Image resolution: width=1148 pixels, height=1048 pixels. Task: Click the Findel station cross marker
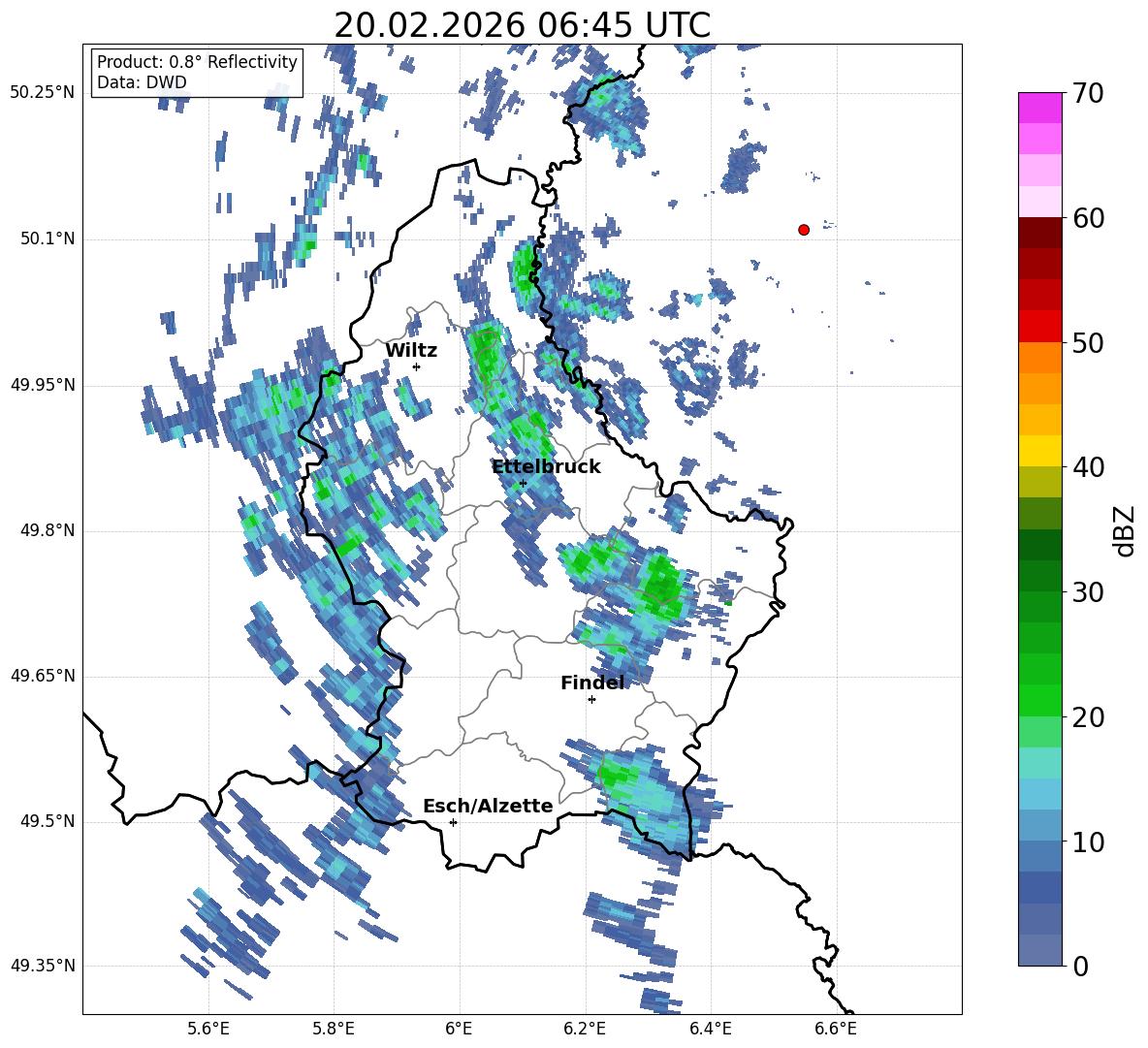[591, 700]
